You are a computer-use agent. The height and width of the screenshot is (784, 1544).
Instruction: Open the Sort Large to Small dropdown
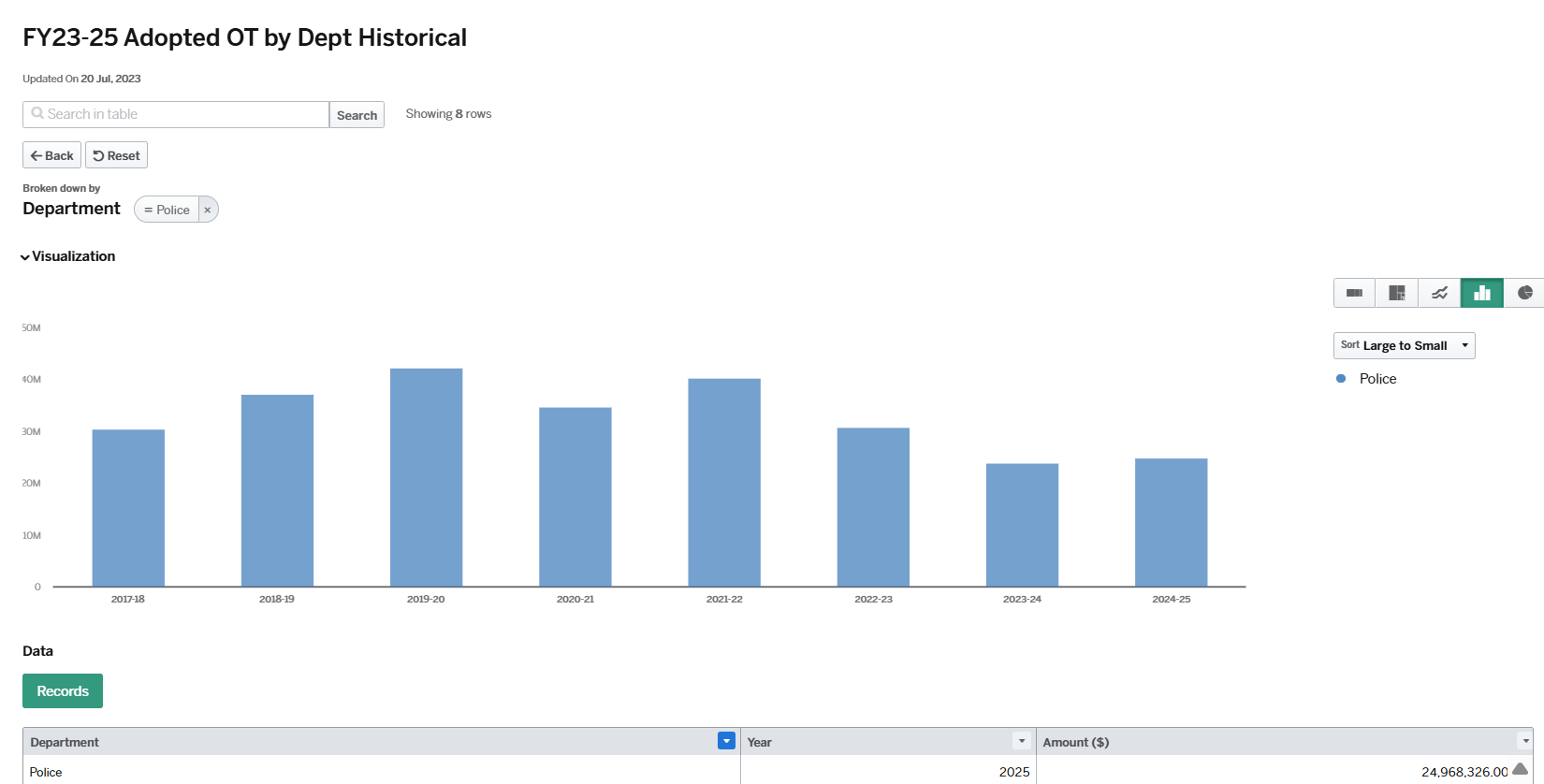point(1404,345)
